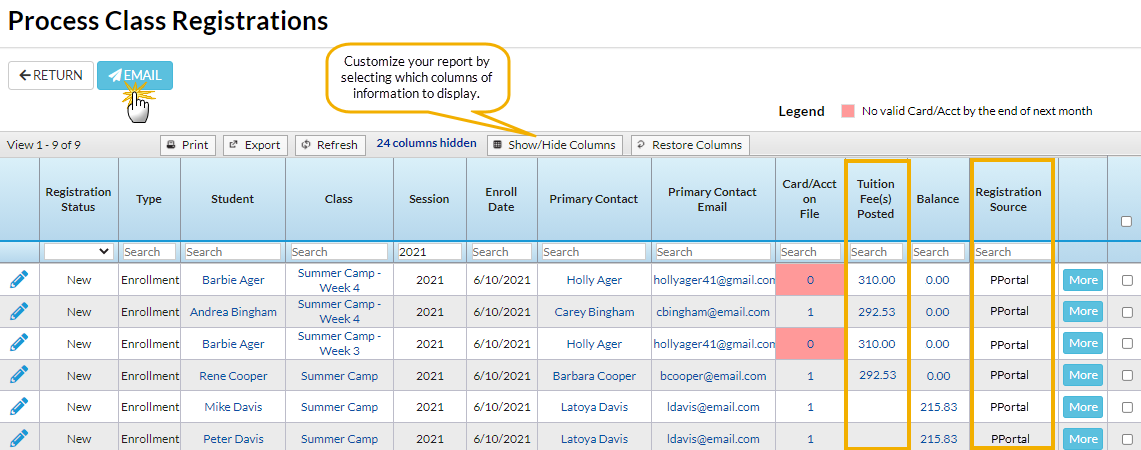
Task: Click the Primary Contact search field
Action: pyautogui.click(x=594, y=251)
